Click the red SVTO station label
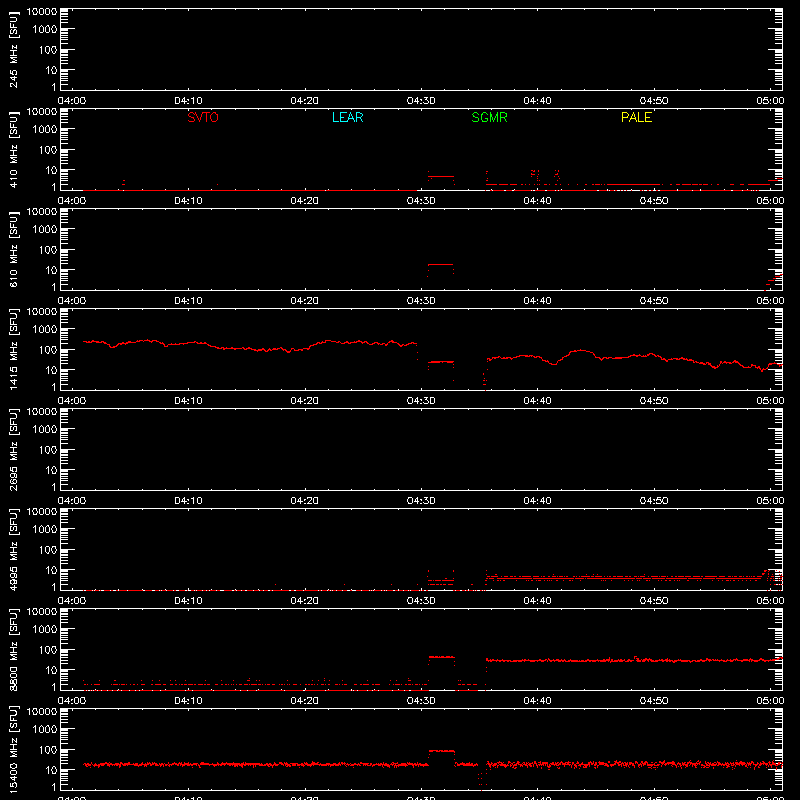Screen dimensions: 800x800 pyautogui.click(x=203, y=117)
